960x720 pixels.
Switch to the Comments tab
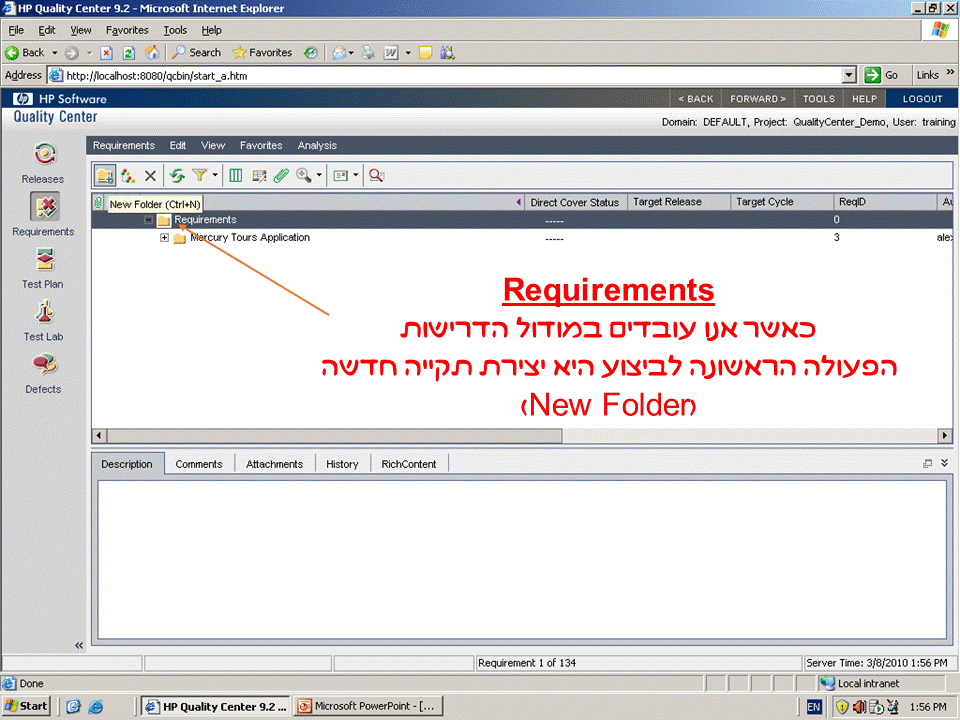pos(199,464)
